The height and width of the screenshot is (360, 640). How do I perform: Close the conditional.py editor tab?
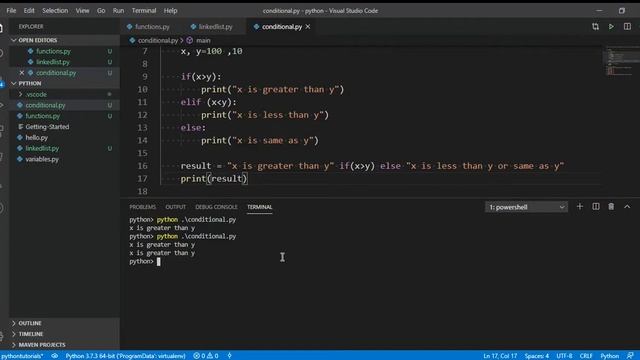pyautogui.click(x=308, y=27)
